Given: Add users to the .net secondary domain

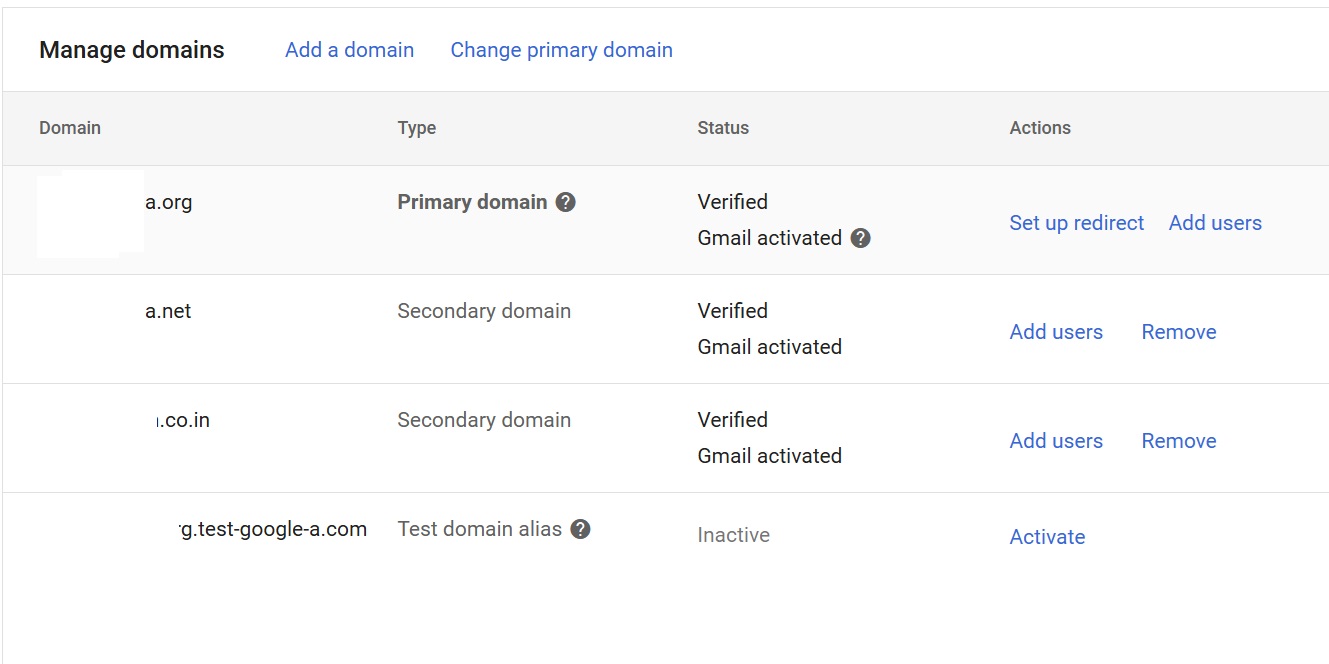Looking at the screenshot, I should click(1056, 332).
